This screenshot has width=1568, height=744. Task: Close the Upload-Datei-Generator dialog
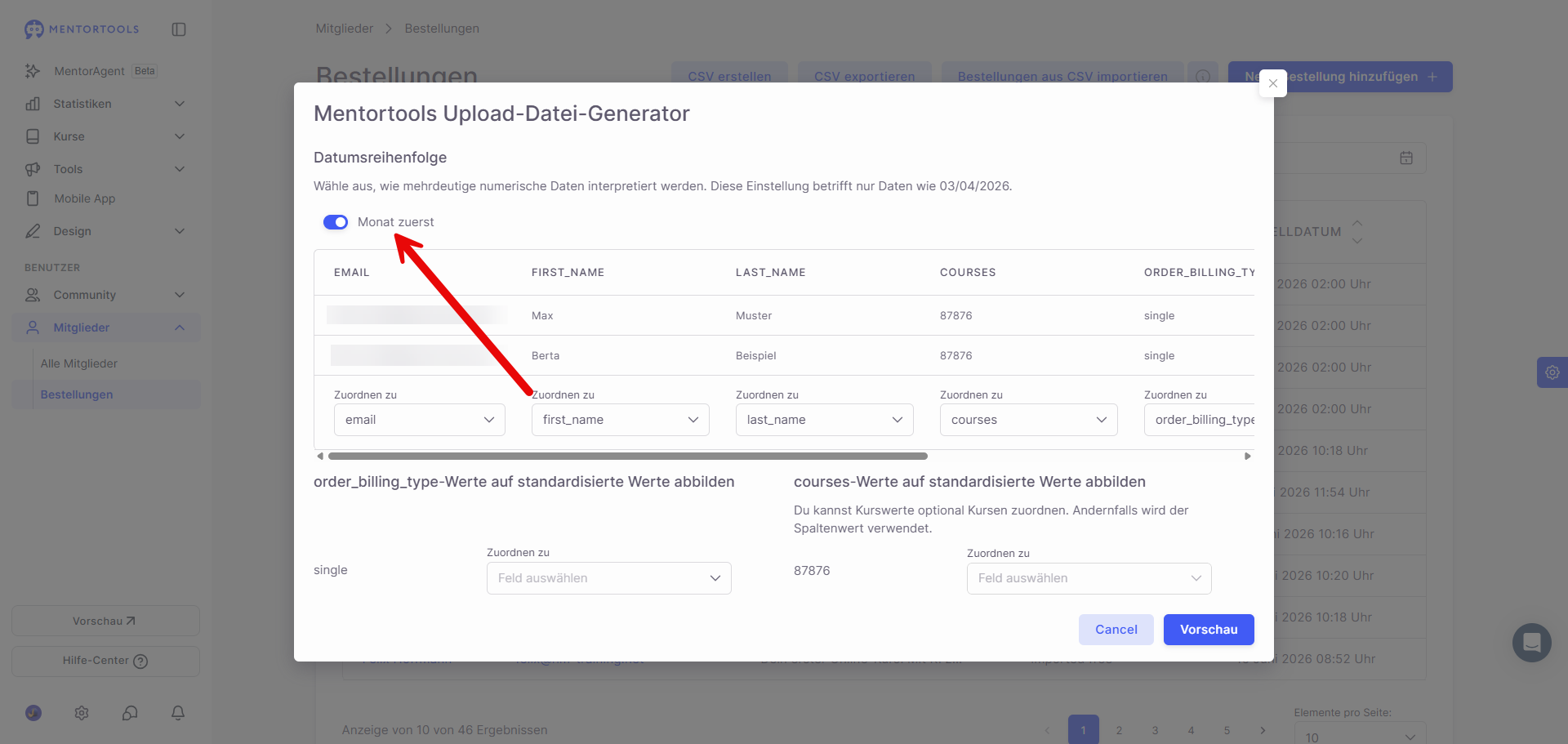pyautogui.click(x=1273, y=83)
